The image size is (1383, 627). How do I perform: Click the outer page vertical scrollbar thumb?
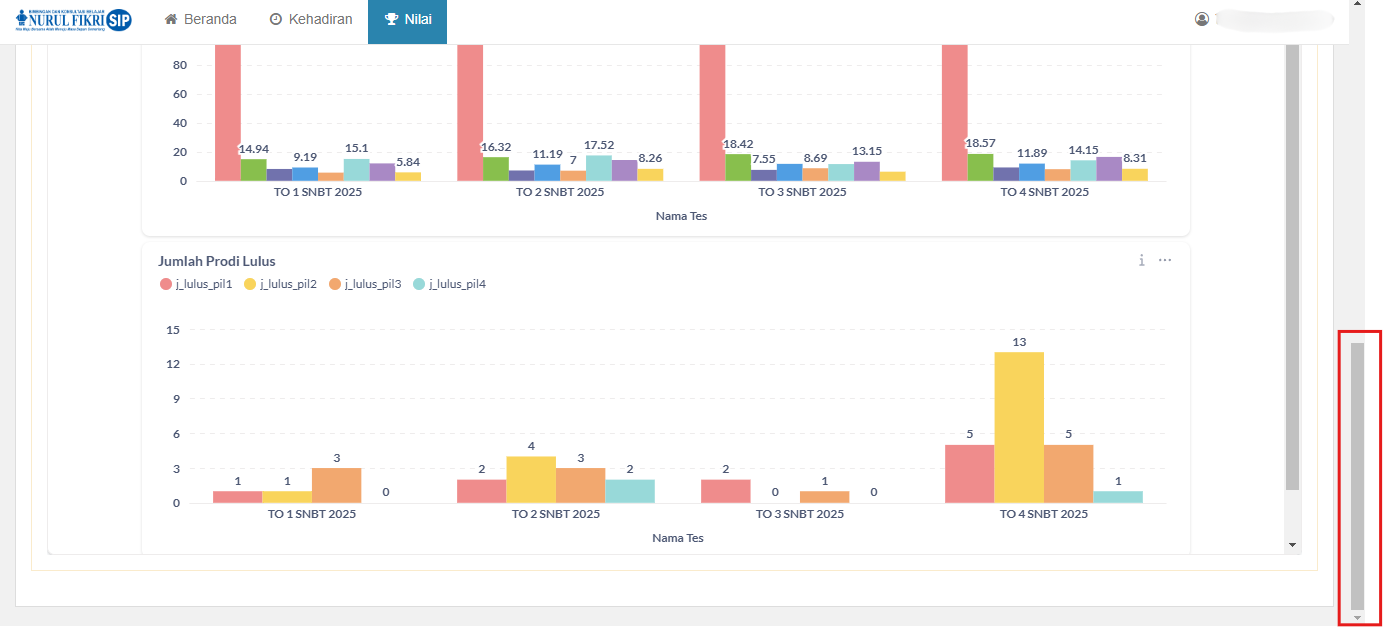pos(1357,475)
